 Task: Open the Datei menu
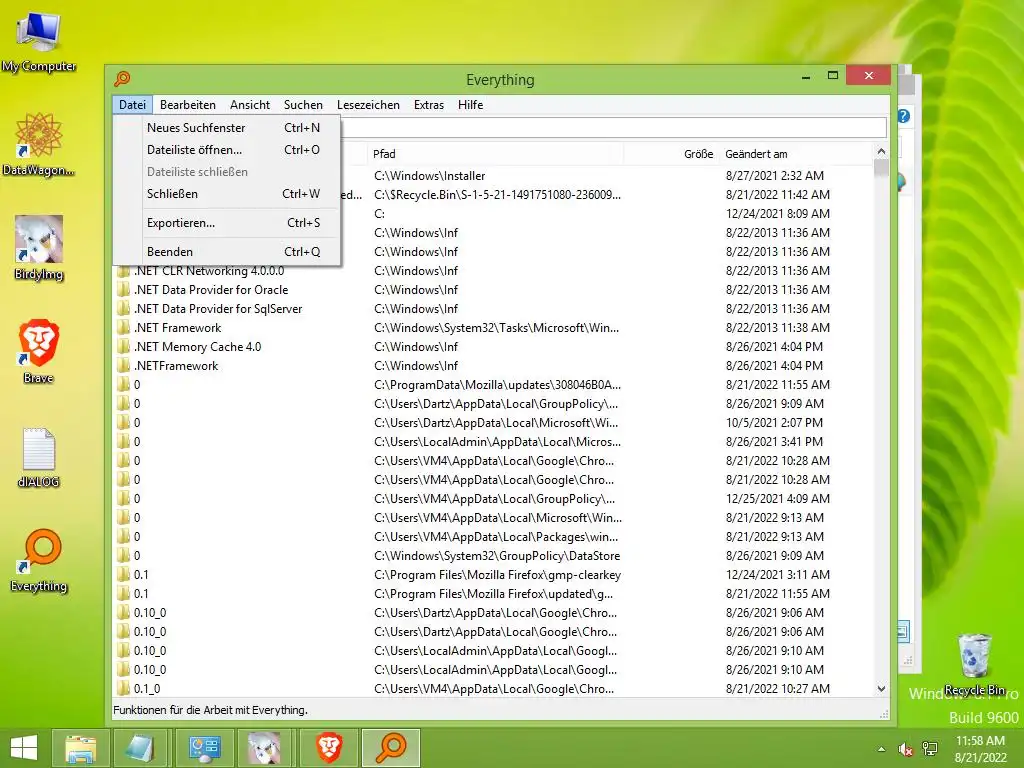pyautogui.click(x=133, y=104)
